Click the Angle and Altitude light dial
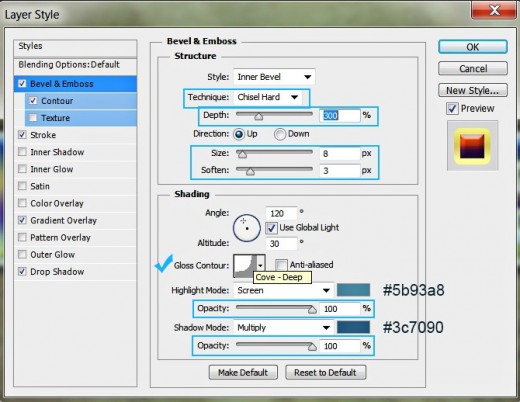The image size is (520, 402). coord(247,228)
